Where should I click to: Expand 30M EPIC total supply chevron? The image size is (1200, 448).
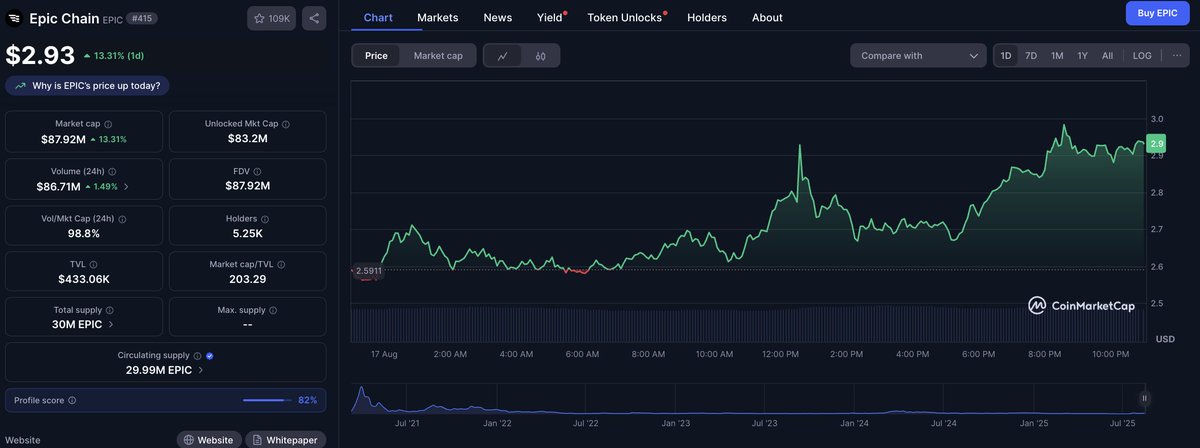point(111,324)
